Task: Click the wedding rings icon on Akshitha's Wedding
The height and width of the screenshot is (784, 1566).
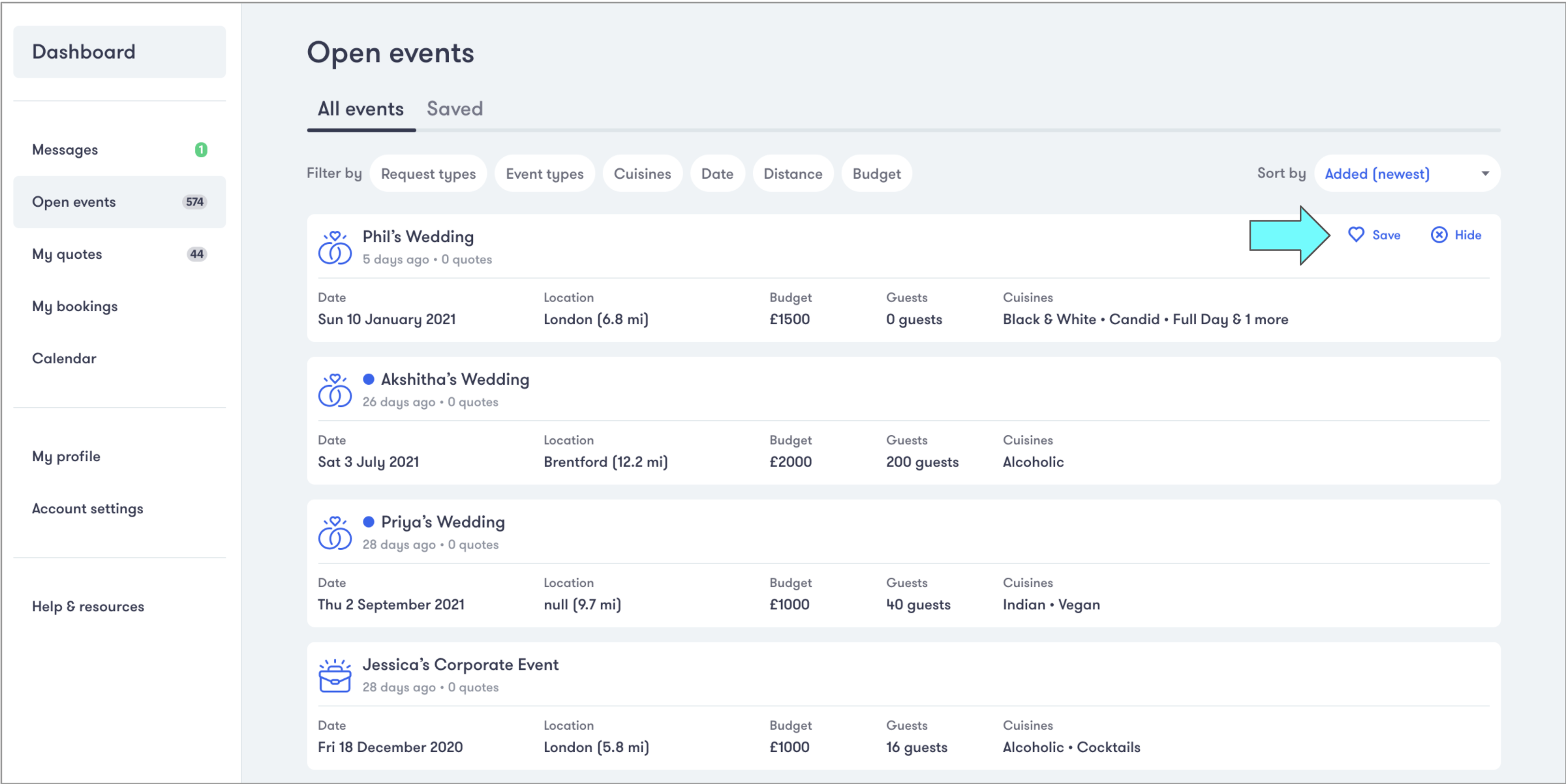Action: click(x=335, y=390)
